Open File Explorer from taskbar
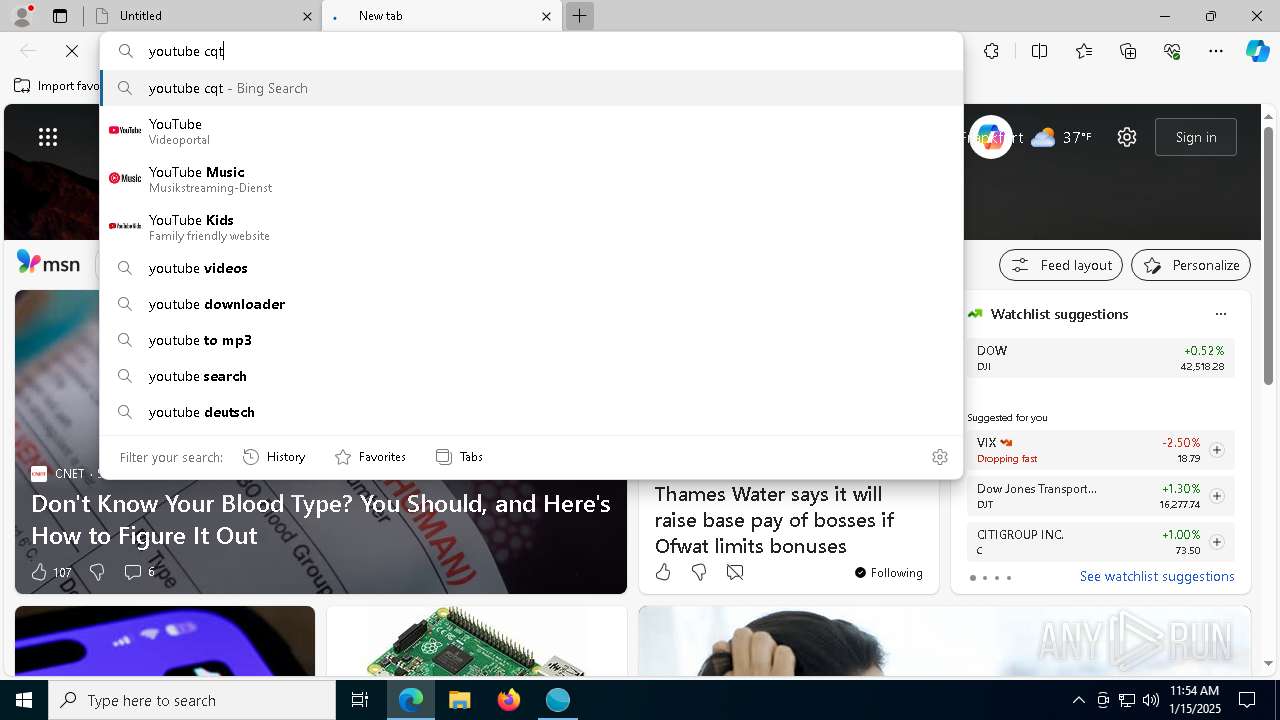This screenshot has height=720, width=1280. (460, 700)
